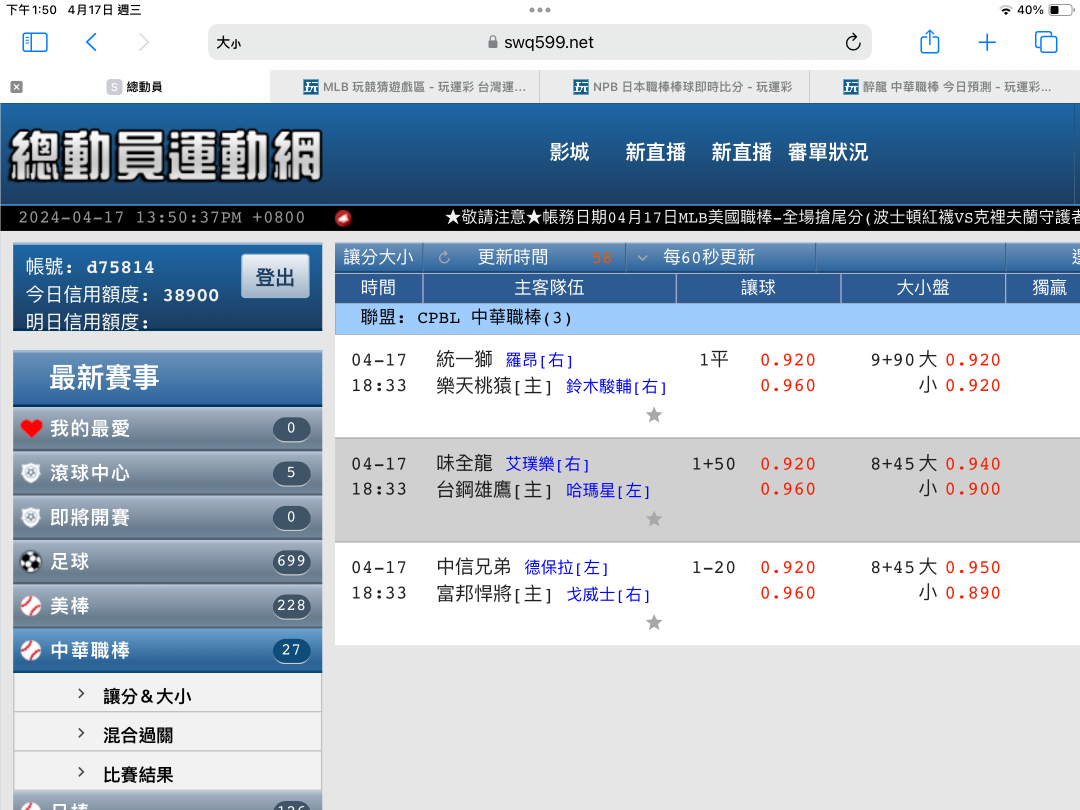The height and width of the screenshot is (810, 1080).
Task: Tap the three-dot multitasking control
Action: 540,10
